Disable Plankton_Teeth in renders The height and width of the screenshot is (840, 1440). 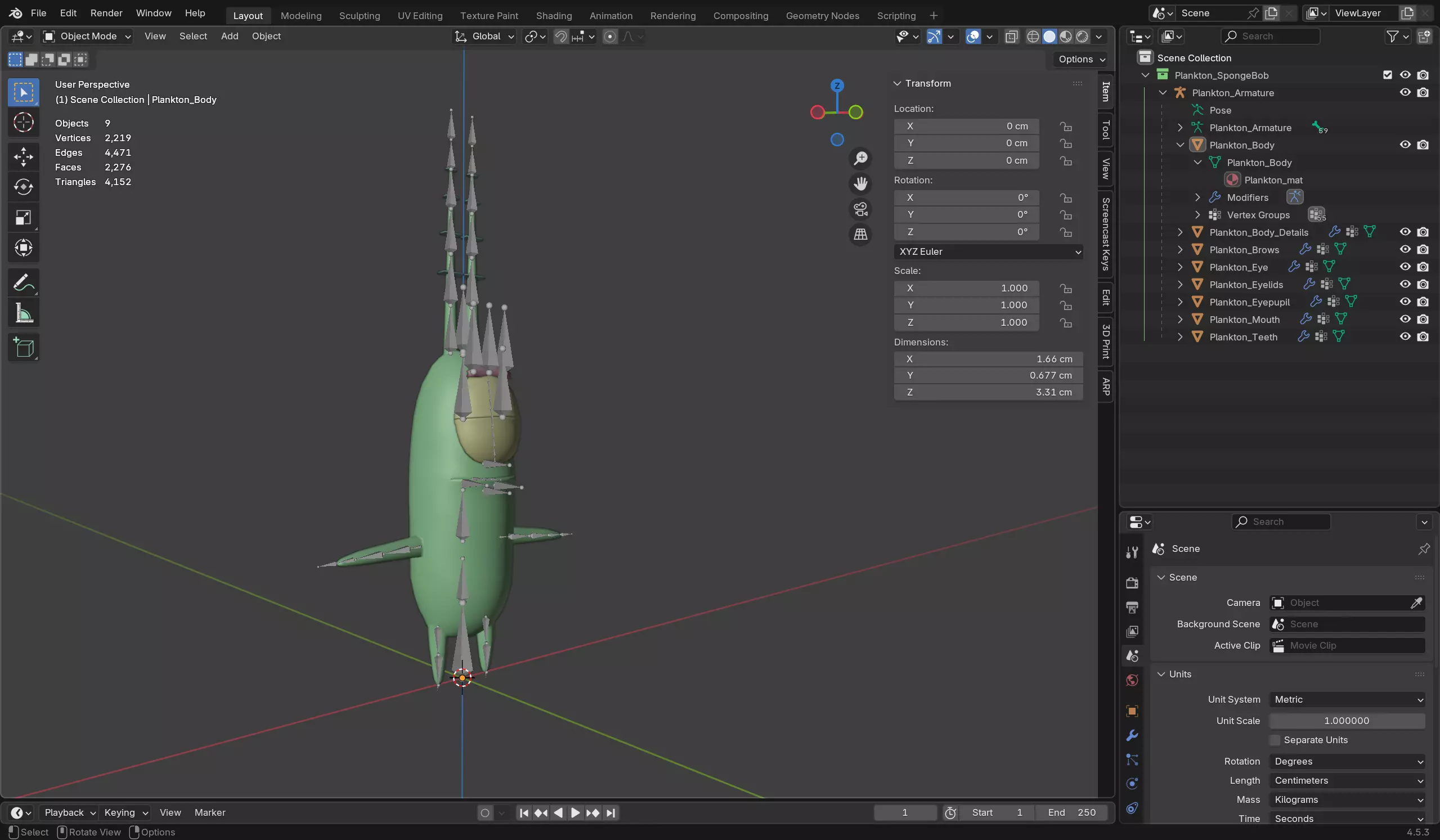tap(1423, 336)
